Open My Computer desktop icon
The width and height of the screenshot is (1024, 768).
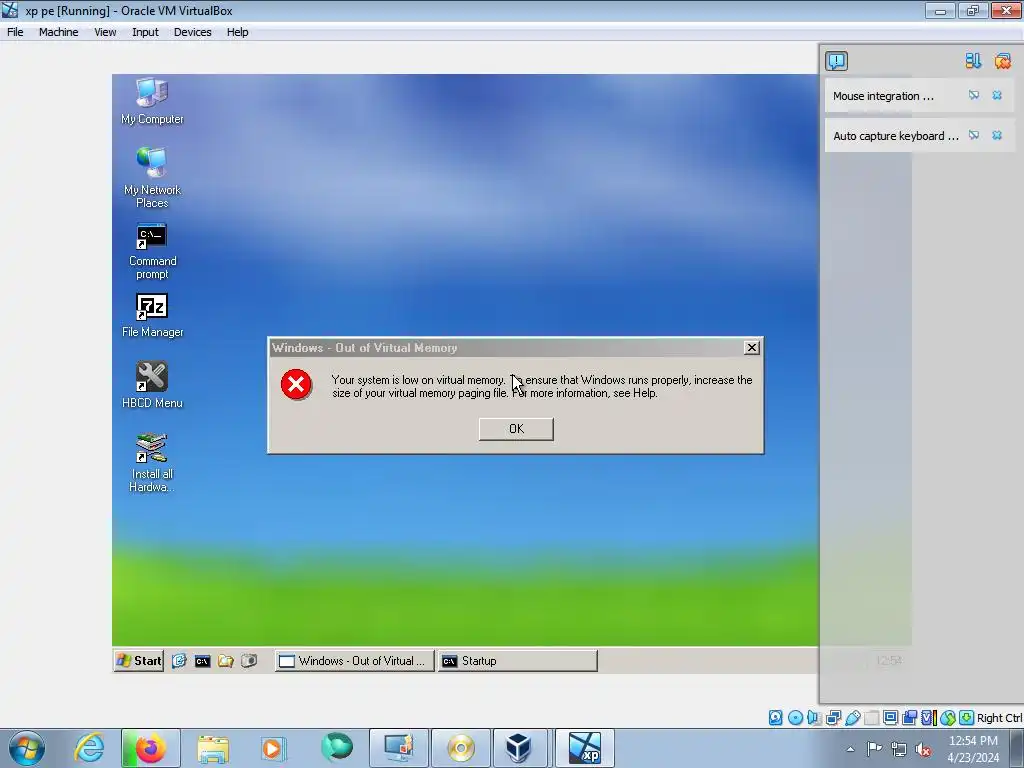click(x=152, y=102)
